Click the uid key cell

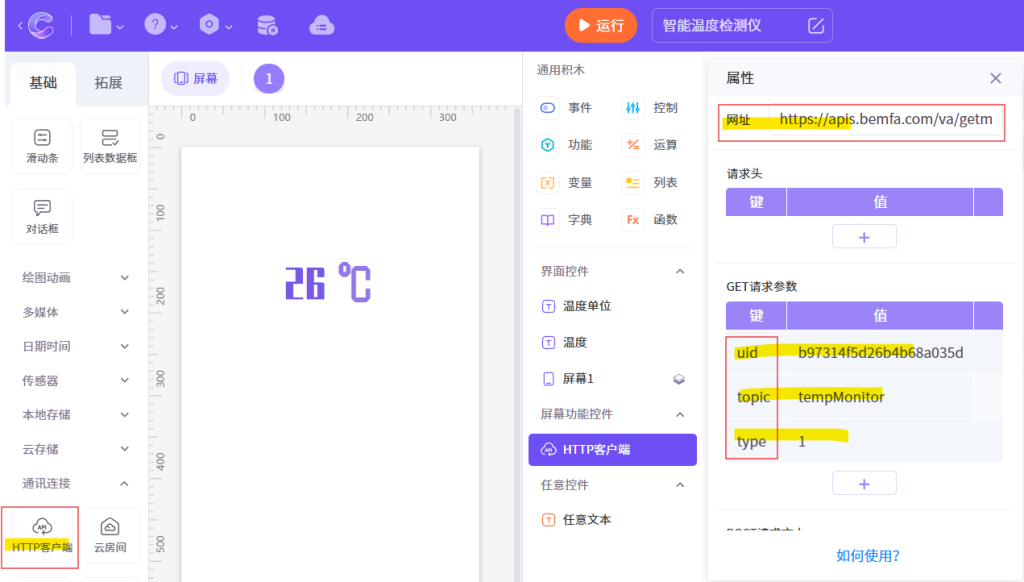click(x=756, y=353)
